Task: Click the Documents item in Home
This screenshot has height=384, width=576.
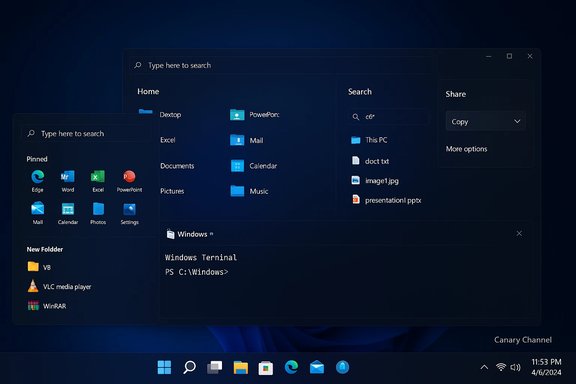Action: click(x=177, y=166)
